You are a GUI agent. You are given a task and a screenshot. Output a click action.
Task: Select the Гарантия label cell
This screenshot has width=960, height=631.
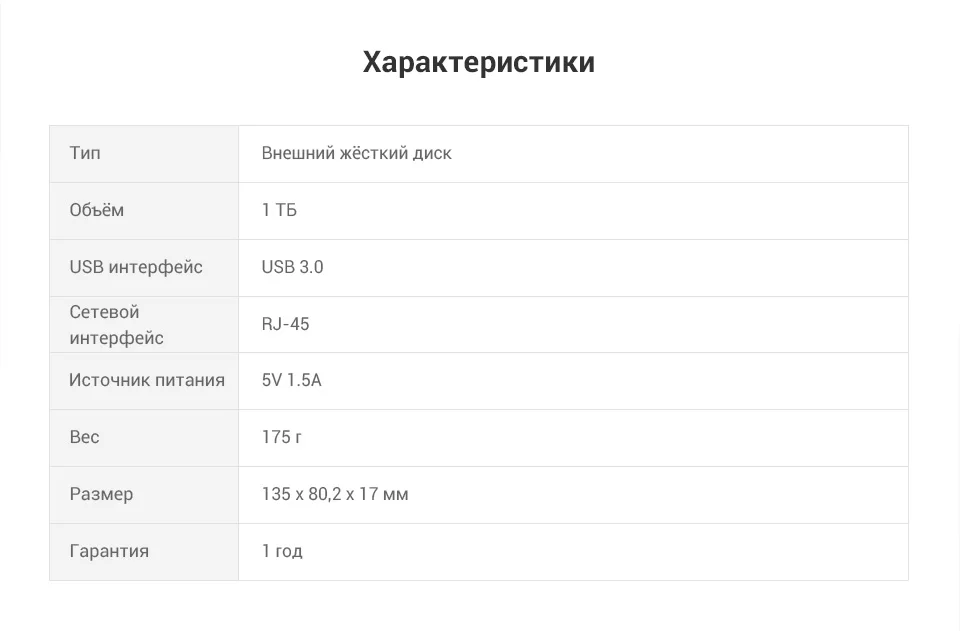144,552
